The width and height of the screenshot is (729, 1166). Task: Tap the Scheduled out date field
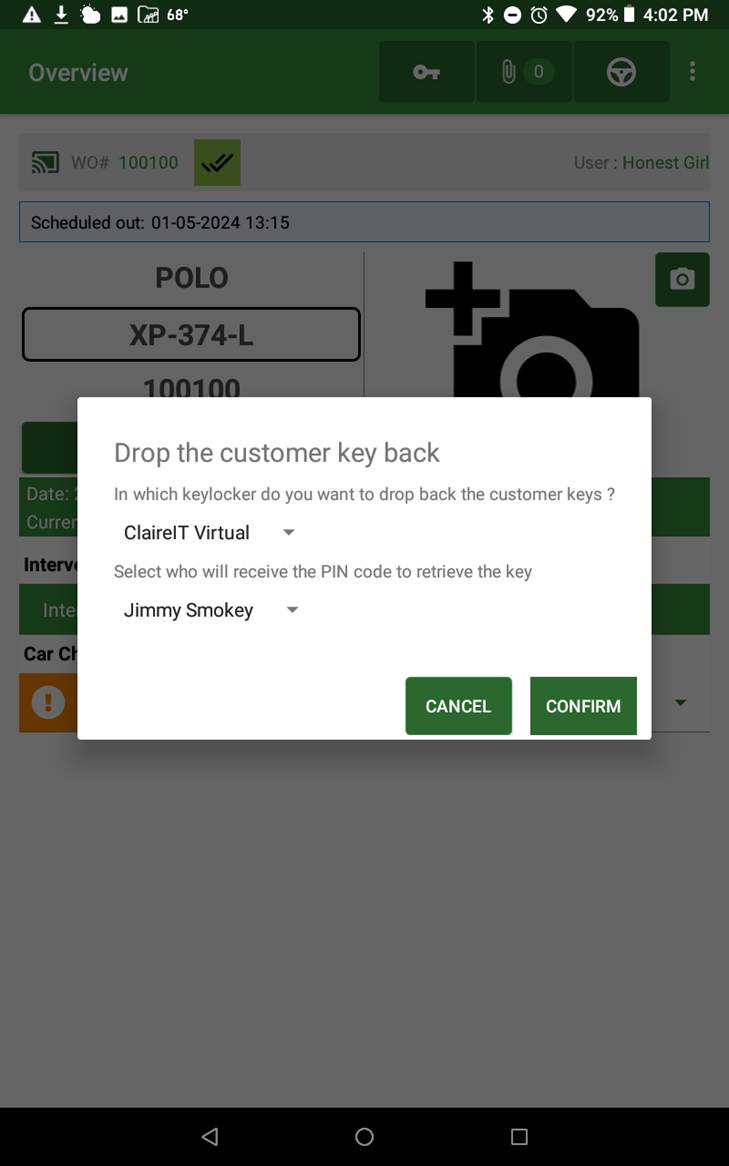[364, 222]
